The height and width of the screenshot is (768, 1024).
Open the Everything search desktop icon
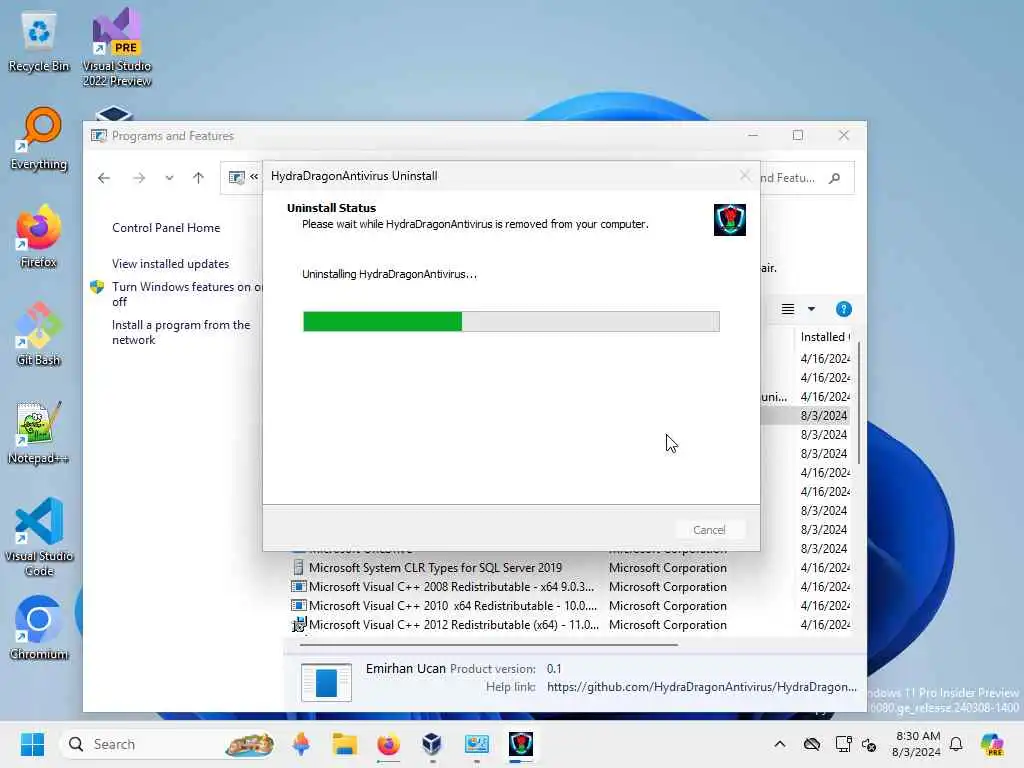39,139
